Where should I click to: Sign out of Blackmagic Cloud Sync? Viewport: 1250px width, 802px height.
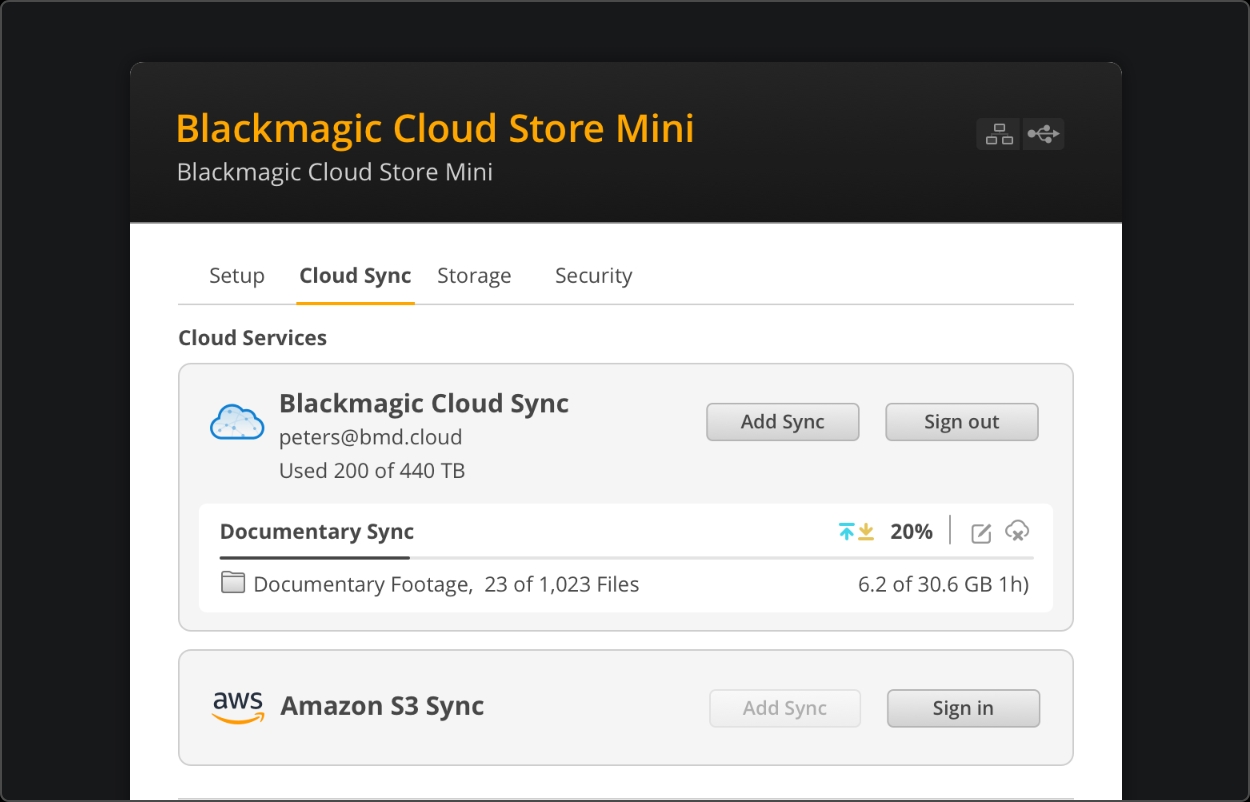(x=962, y=422)
